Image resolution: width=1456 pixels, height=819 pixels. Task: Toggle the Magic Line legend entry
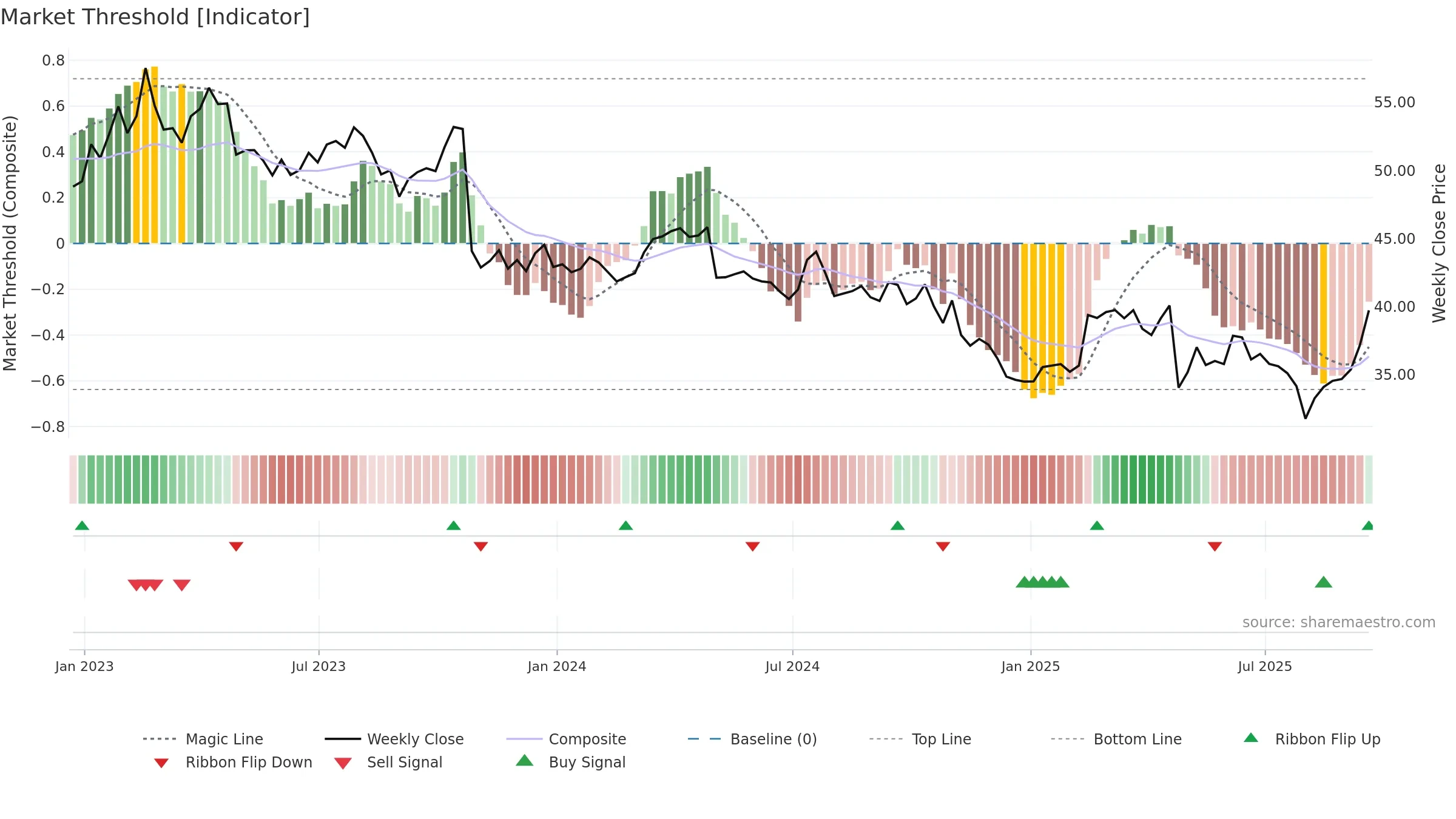(203, 739)
